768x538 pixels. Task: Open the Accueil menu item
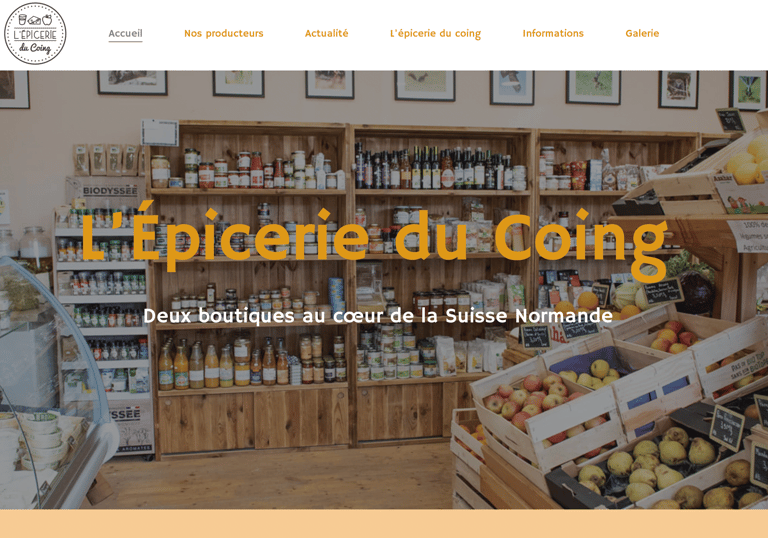click(125, 33)
